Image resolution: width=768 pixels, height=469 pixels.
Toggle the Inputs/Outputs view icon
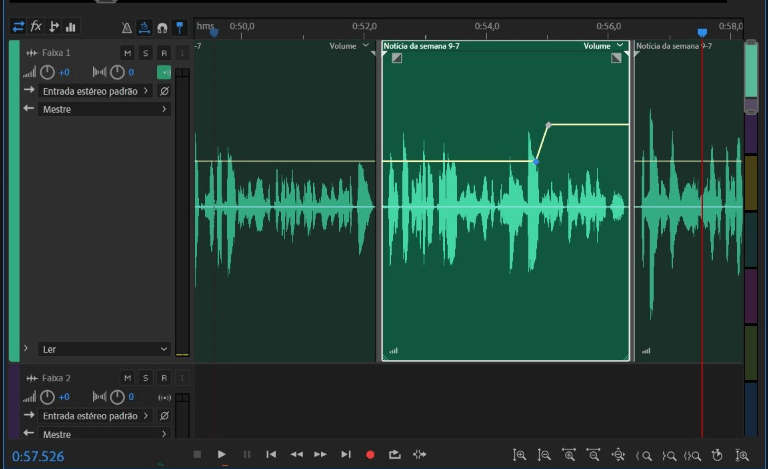(19, 26)
